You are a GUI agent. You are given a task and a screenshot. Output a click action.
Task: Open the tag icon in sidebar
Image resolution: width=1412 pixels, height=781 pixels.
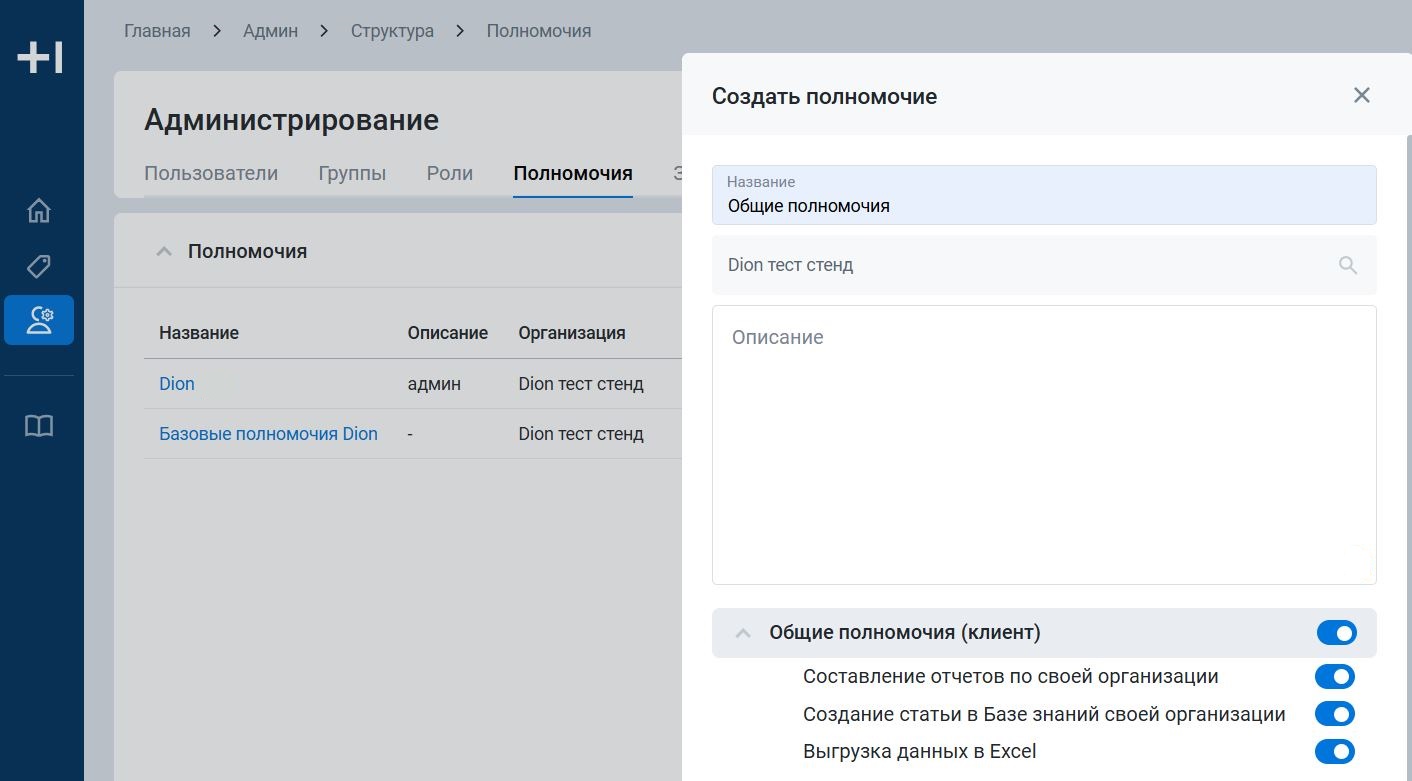tap(39, 266)
